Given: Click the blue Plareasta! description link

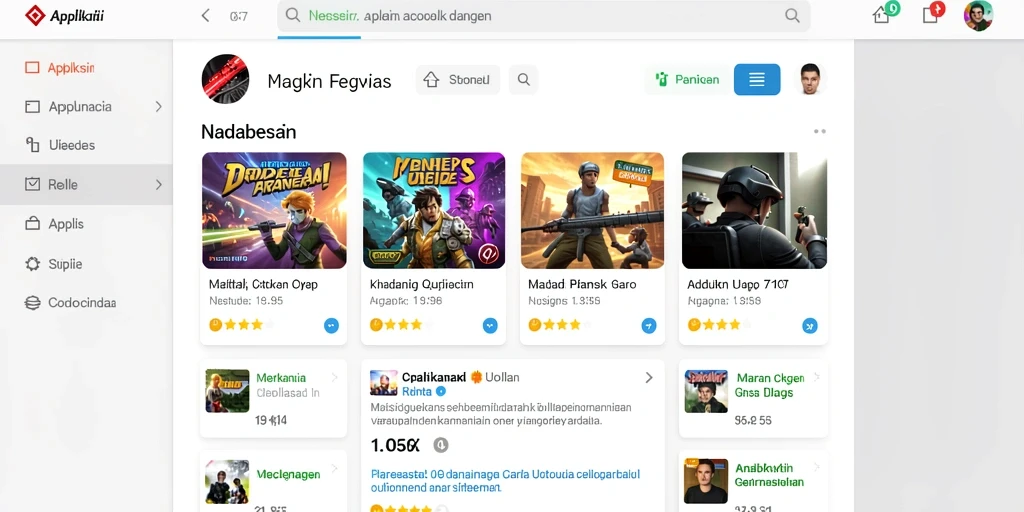Looking at the screenshot, I should [x=505, y=481].
